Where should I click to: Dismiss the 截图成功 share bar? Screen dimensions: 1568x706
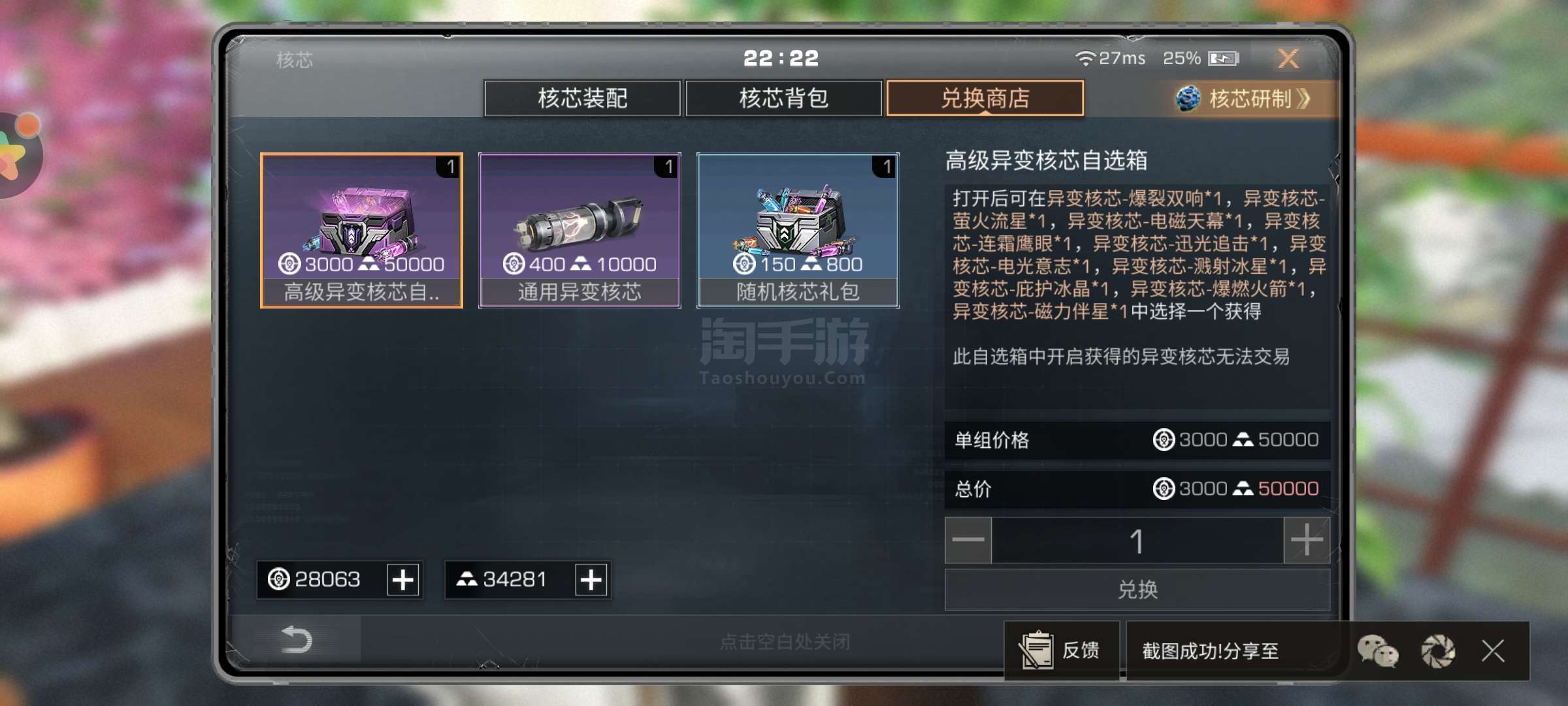point(1493,651)
